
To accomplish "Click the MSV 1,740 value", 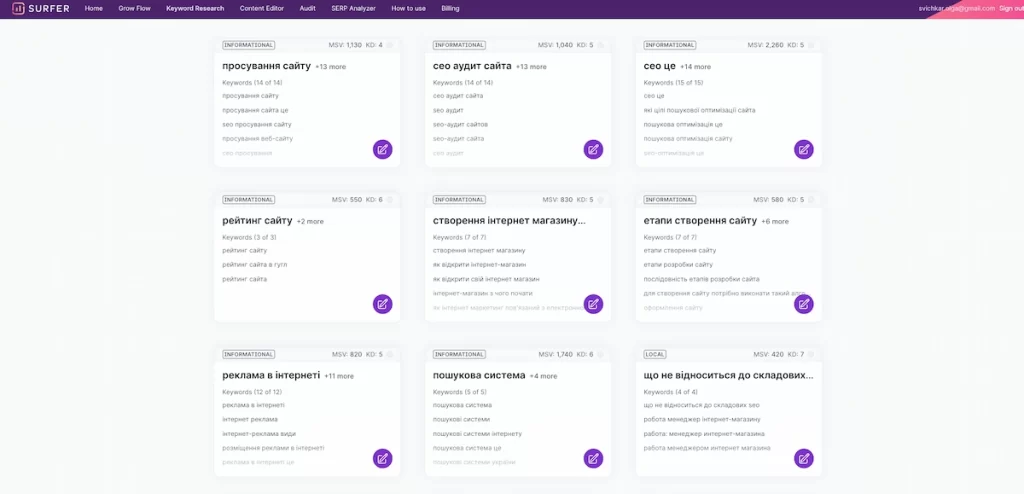I will point(556,354).
